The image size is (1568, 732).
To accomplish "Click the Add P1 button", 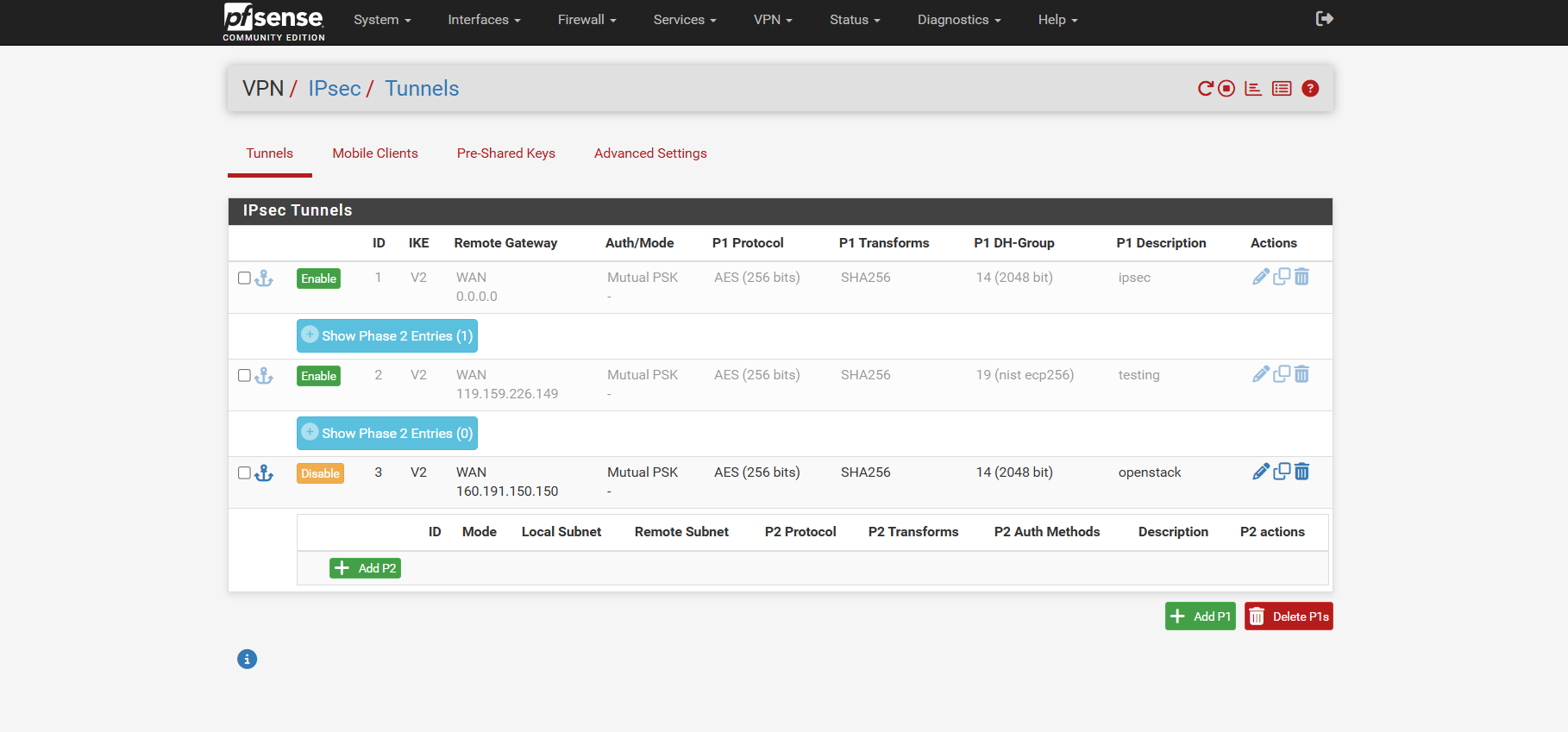I will pyautogui.click(x=1200, y=616).
